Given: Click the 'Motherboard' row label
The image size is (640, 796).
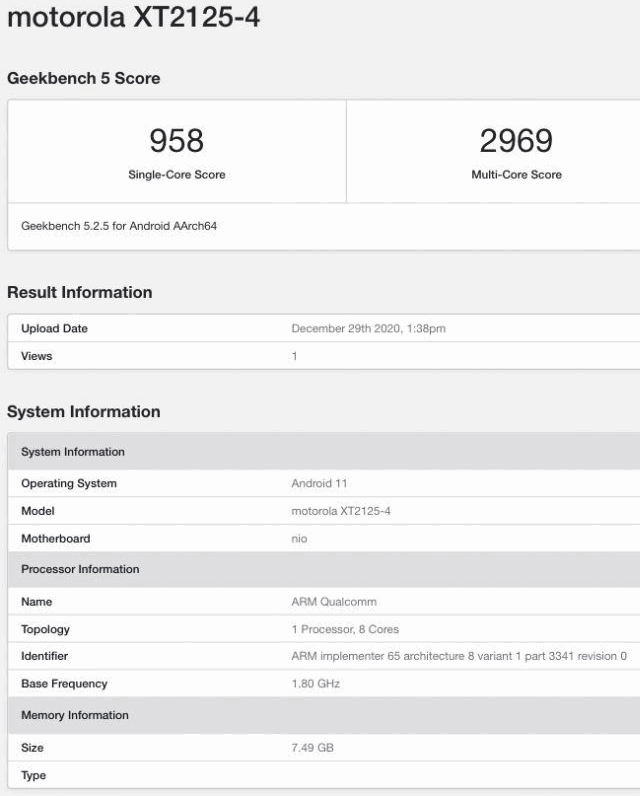Looking at the screenshot, I should point(56,539).
